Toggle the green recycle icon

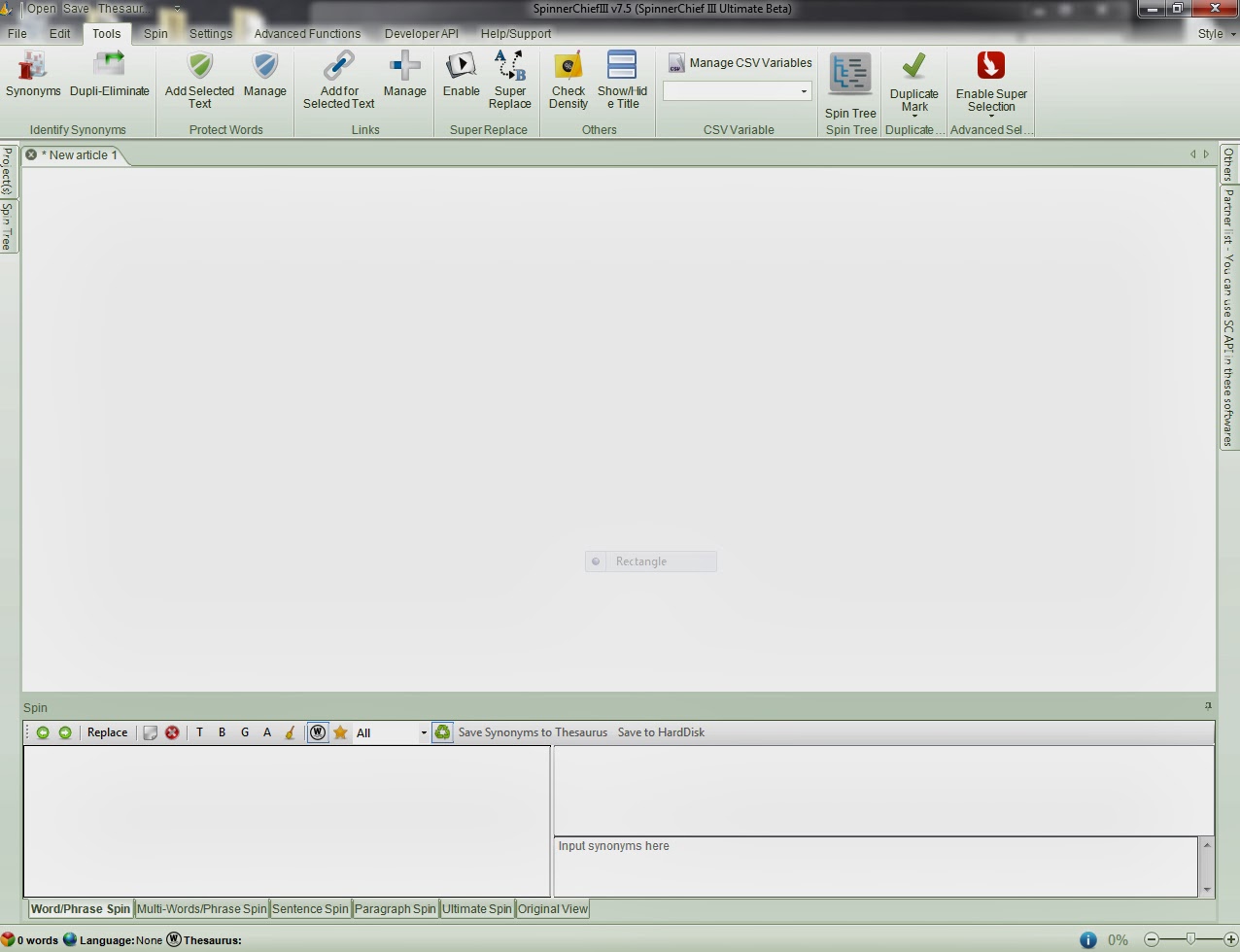(442, 732)
